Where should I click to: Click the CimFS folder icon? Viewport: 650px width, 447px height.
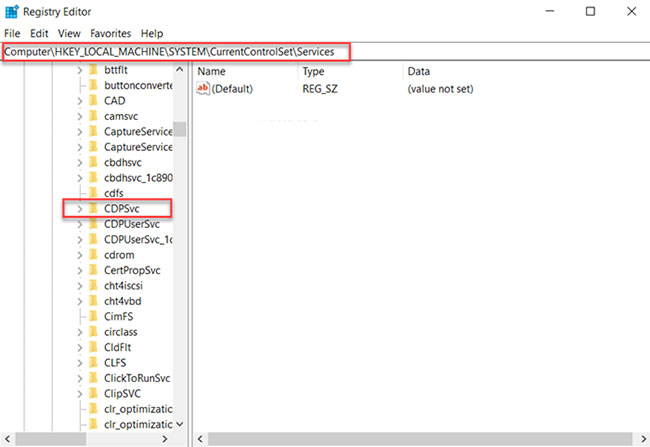tap(94, 316)
